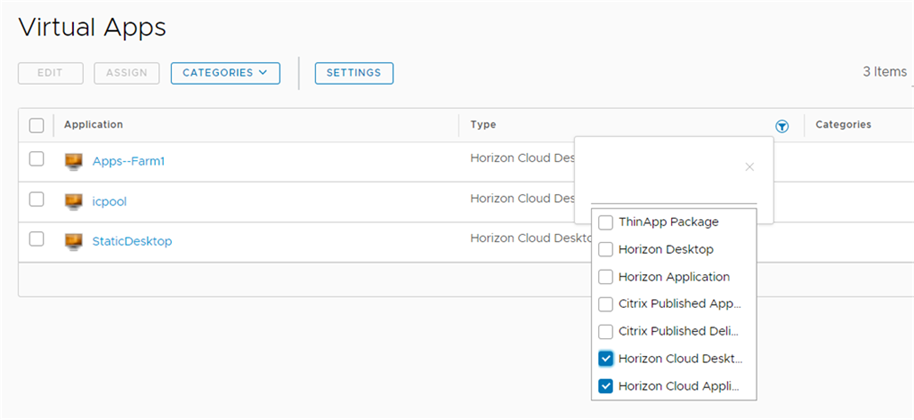Check the ThinApp Package filter option
This screenshot has width=914, height=420.
coord(606,223)
